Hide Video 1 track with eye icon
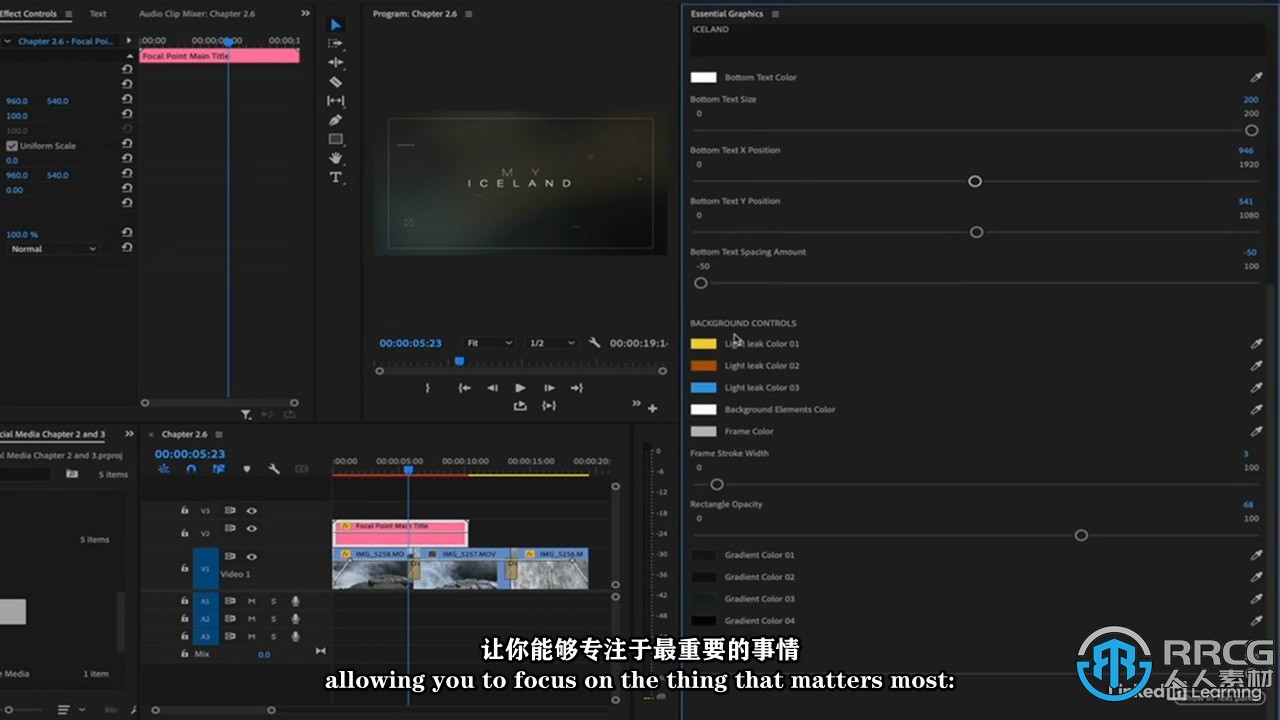Viewport: 1280px width, 720px height. pos(251,557)
